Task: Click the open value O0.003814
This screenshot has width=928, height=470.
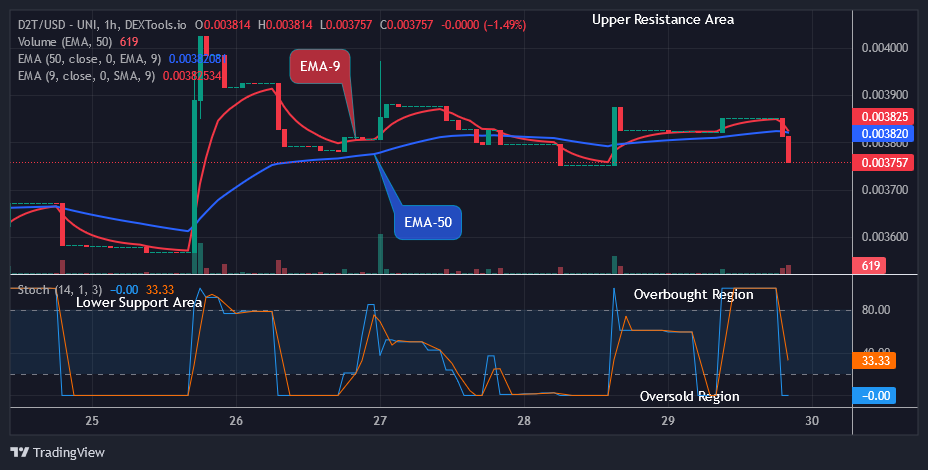Action: click(x=223, y=25)
